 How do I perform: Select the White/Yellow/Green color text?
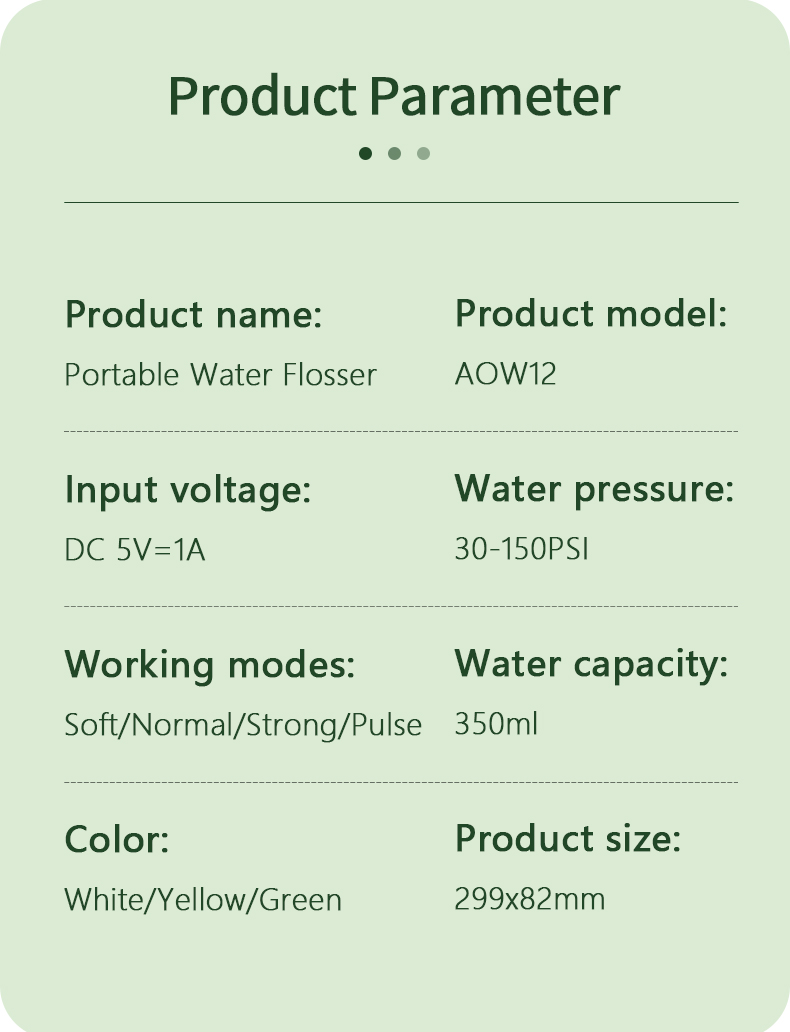pyautogui.click(x=203, y=899)
